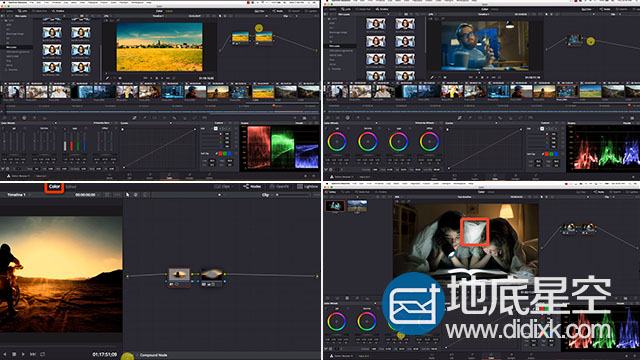
Task: Click the OpenFX button in top bar
Action: coord(280,187)
